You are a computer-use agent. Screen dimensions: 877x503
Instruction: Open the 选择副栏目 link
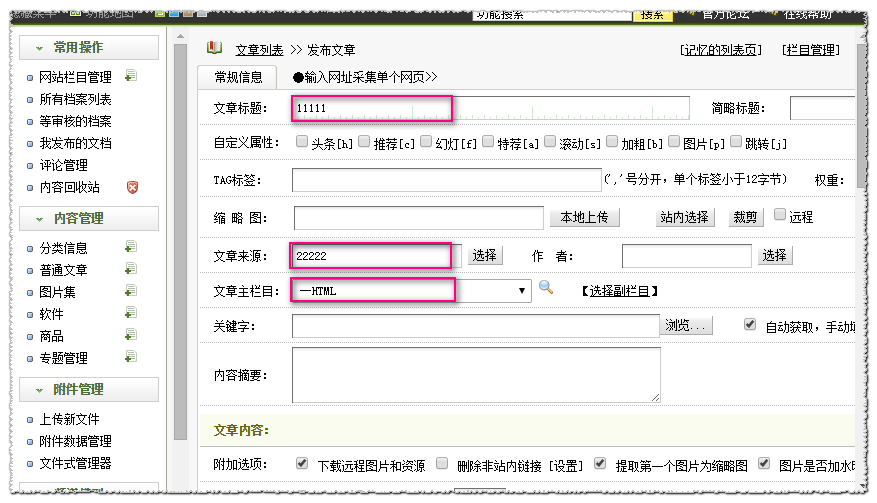point(619,291)
